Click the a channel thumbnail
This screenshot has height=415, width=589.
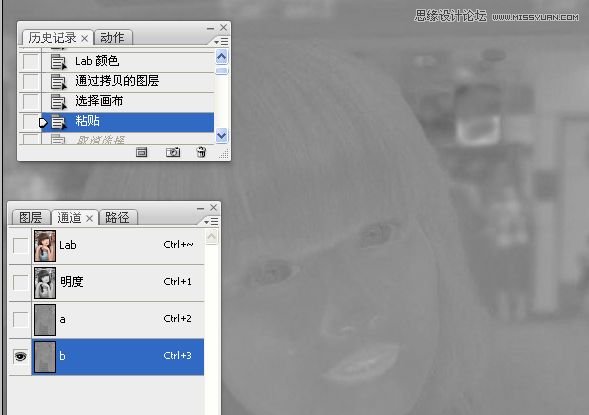45,320
